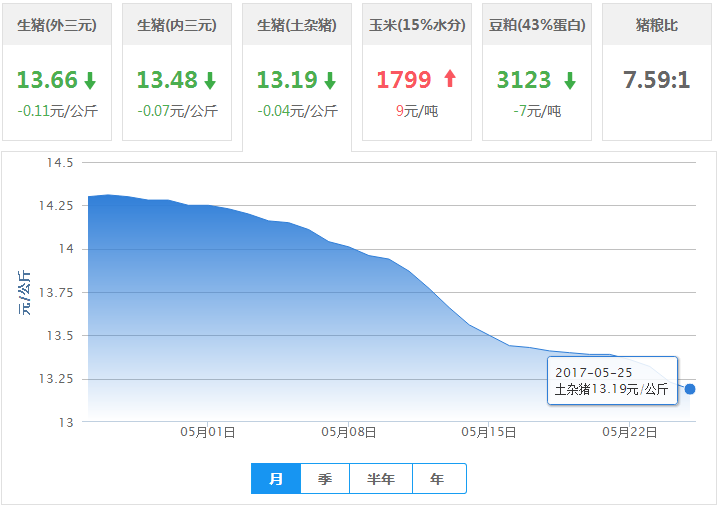Image resolution: width=722 pixels, height=511 pixels.
Task: Switch chart range to 季
Action: pos(325,479)
